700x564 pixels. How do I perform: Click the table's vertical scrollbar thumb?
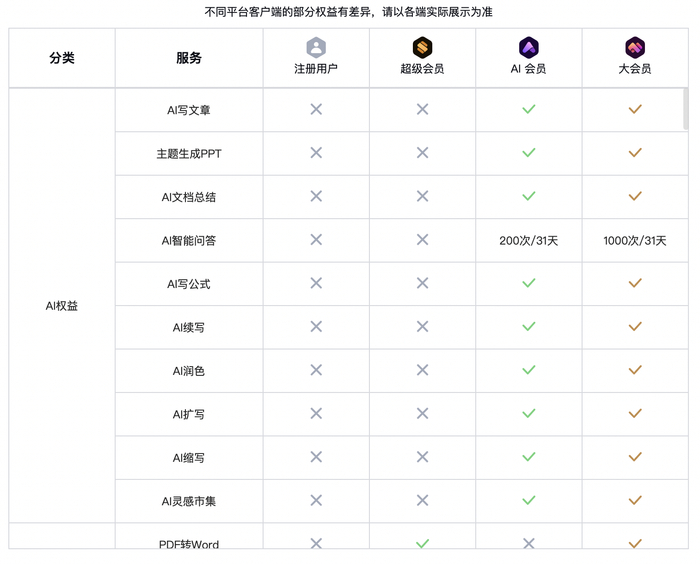(686, 108)
